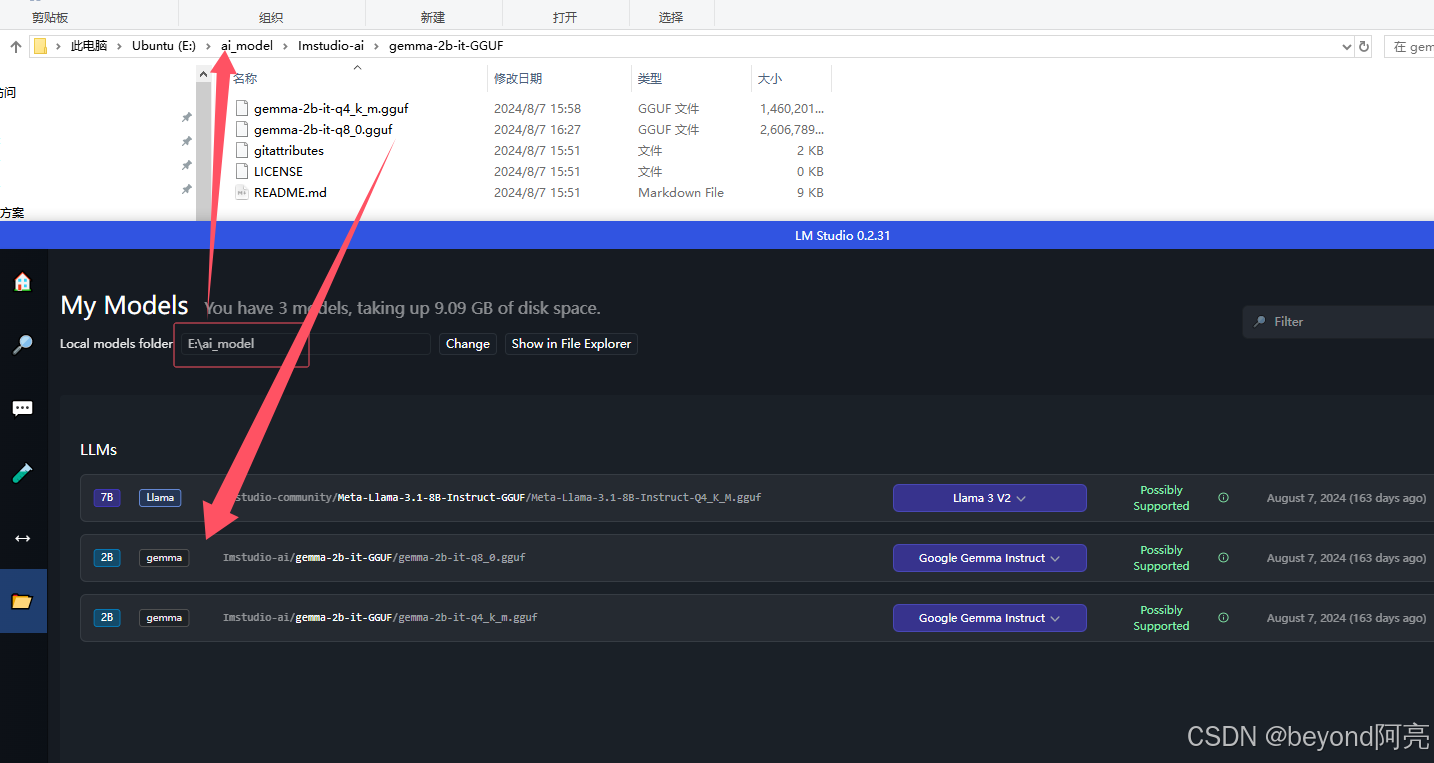Go to Ubuntu (E:) in the breadcrumb
This screenshot has width=1434, height=763.
(x=164, y=46)
